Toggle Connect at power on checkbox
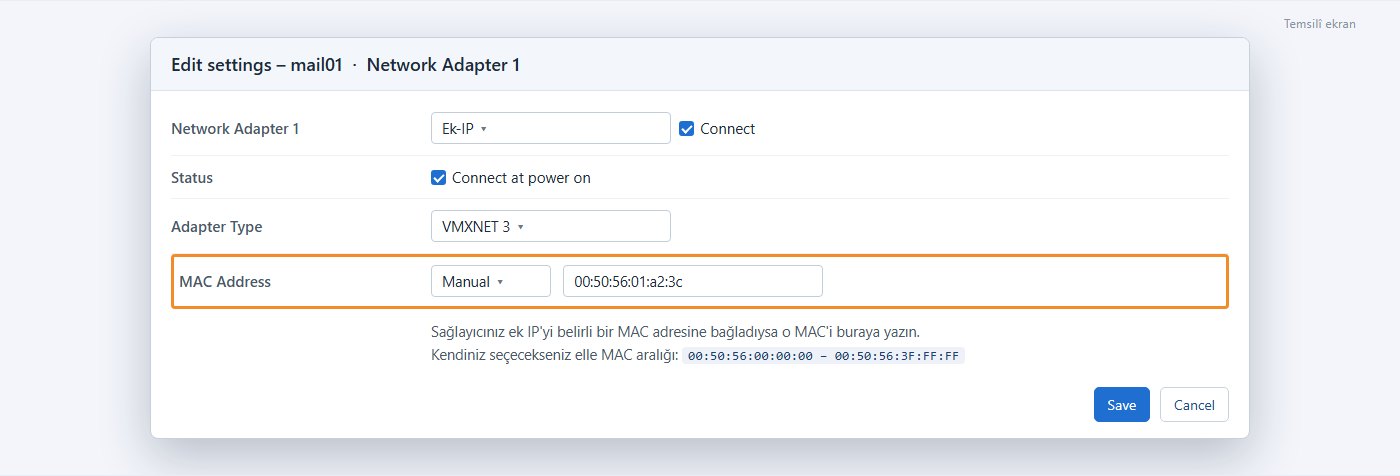The height and width of the screenshot is (476, 1400). 438,178
